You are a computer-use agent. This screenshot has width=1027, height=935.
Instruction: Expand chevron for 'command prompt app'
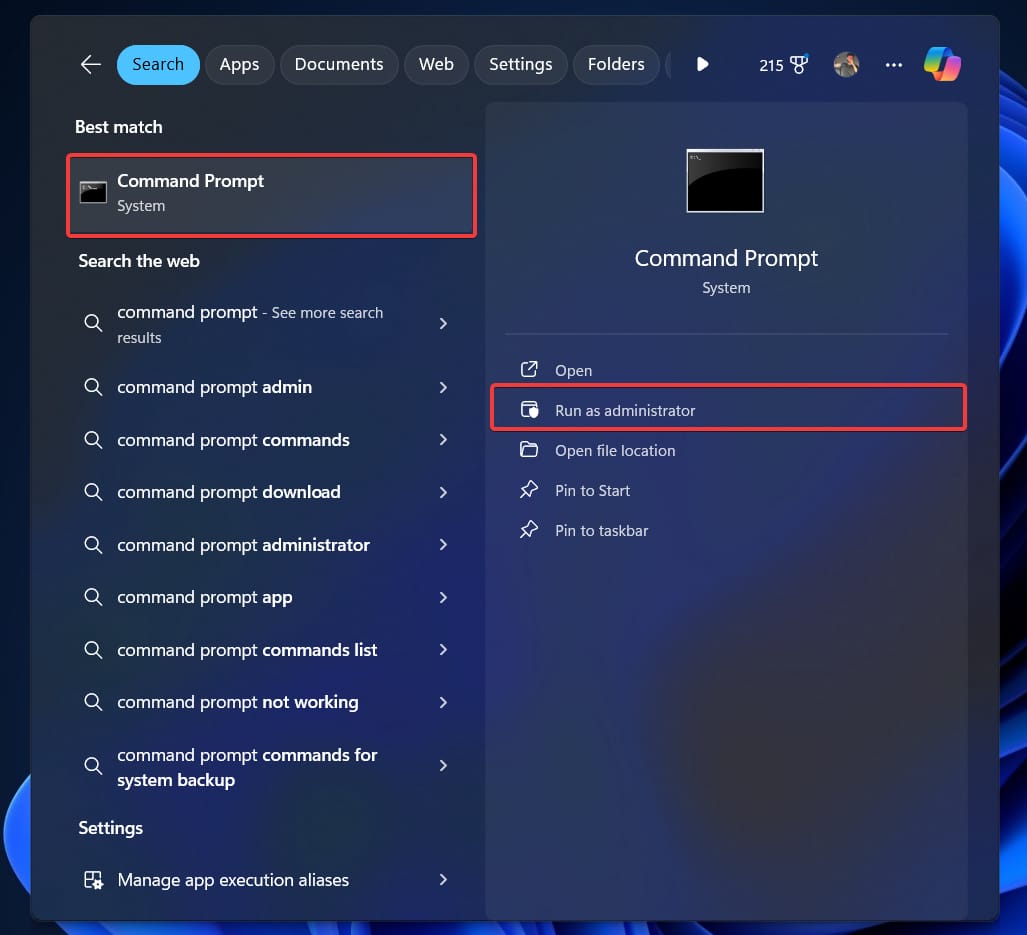pyautogui.click(x=443, y=598)
